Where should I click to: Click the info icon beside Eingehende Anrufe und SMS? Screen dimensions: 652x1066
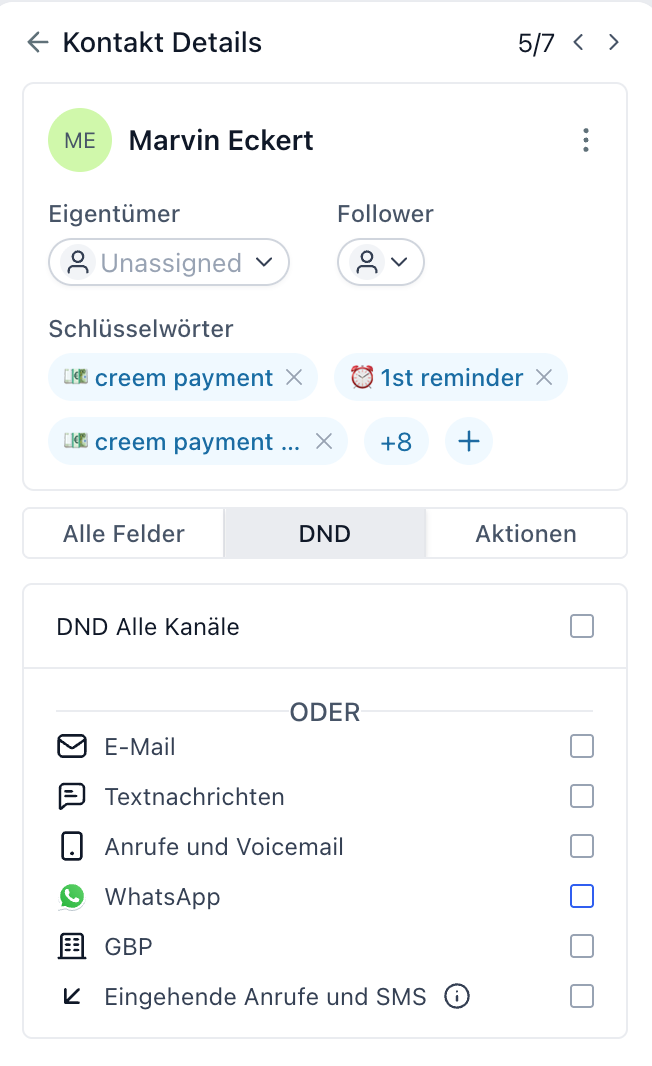457,996
